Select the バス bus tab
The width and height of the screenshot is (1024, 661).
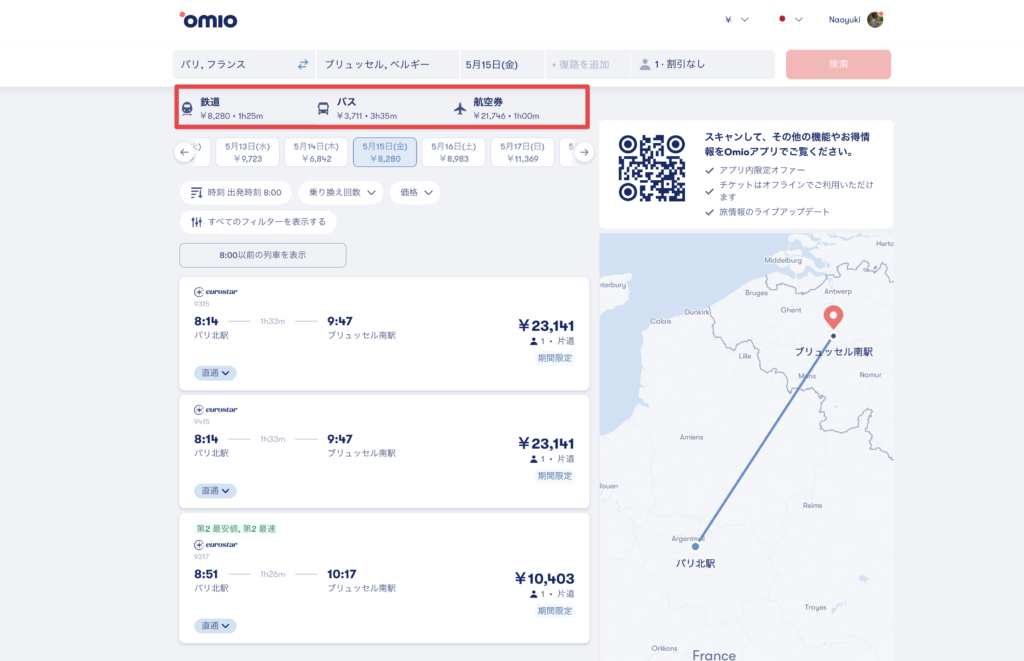coord(358,108)
